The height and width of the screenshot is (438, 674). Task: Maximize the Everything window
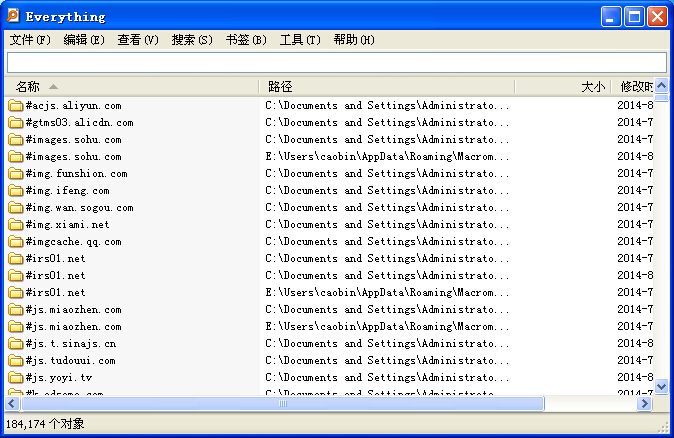click(x=634, y=17)
